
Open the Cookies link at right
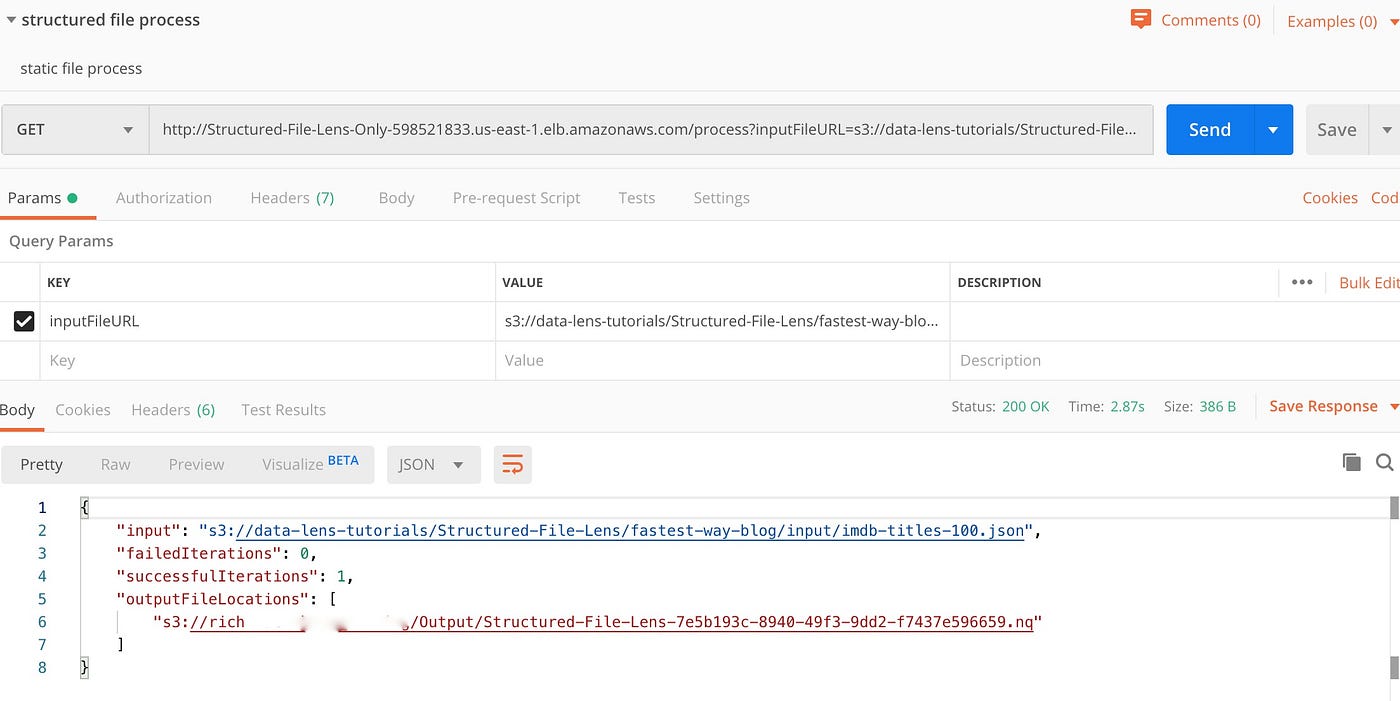point(1330,198)
